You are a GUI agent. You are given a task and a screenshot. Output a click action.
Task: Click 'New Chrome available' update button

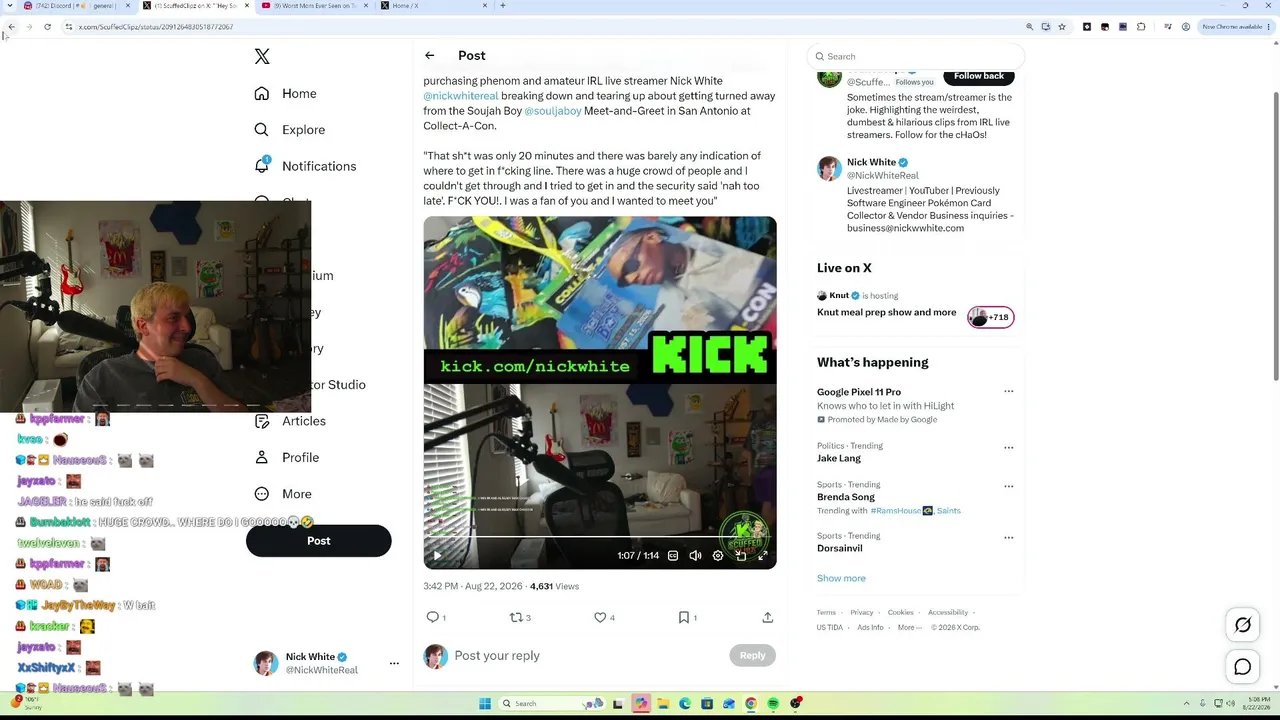1235,27
